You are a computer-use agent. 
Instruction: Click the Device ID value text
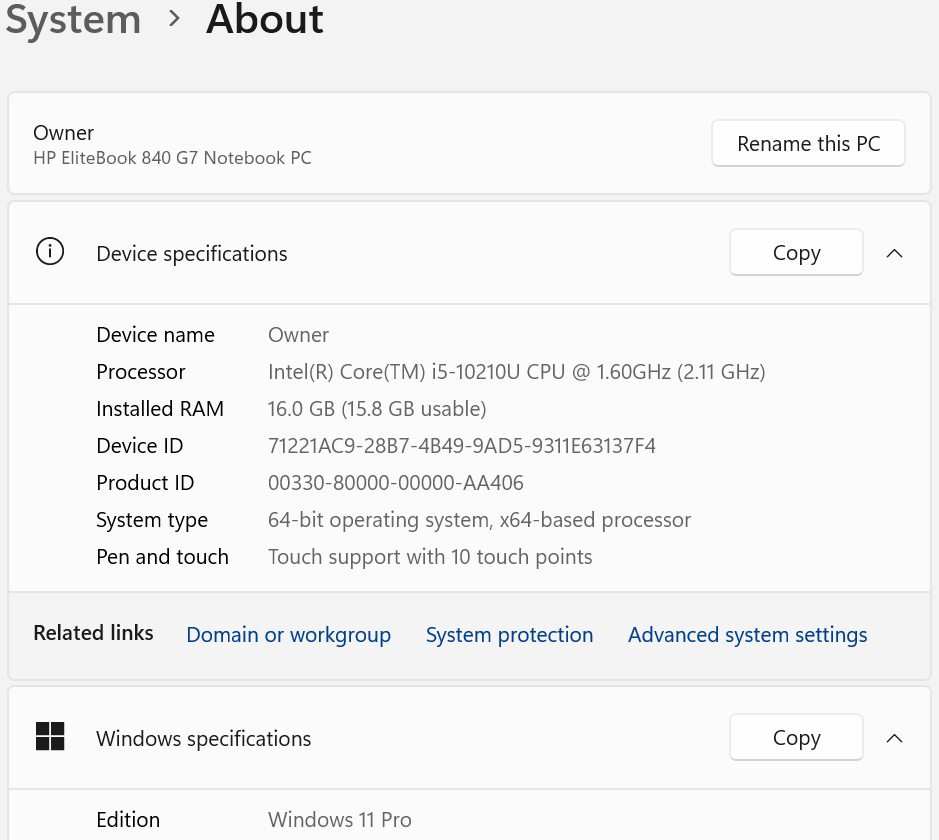pyautogui.click(x=461, y=446)
